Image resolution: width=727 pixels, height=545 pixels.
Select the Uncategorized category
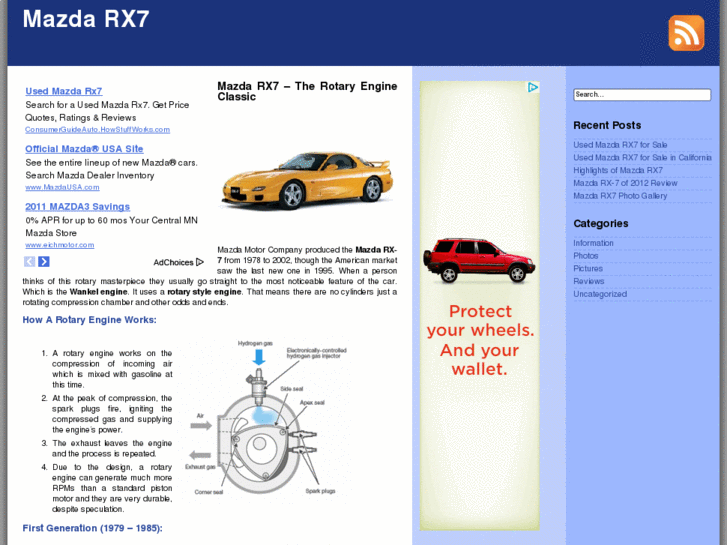[x=600, y=294]
